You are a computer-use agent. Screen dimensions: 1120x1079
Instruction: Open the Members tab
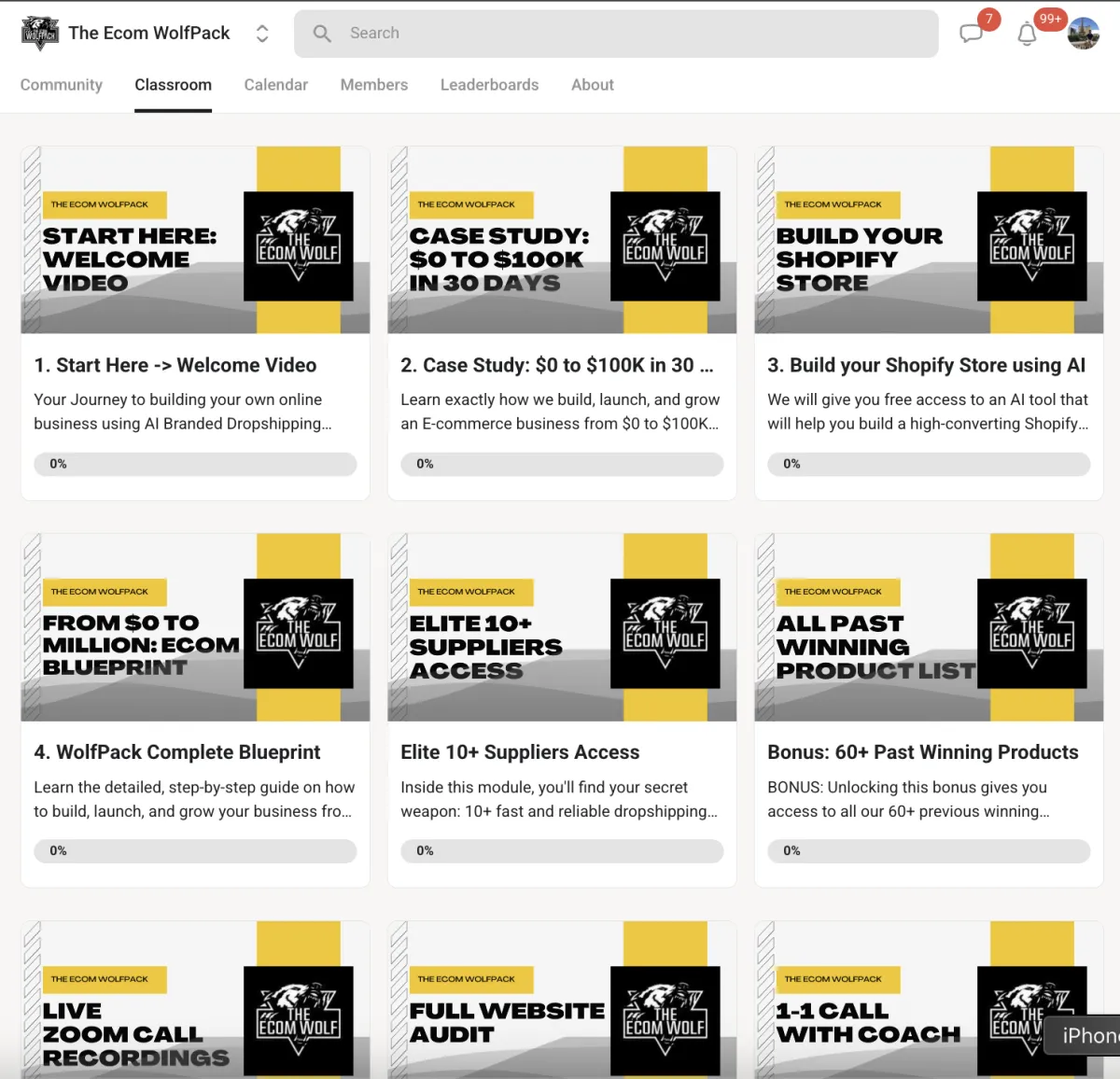[x=374, y=85]
